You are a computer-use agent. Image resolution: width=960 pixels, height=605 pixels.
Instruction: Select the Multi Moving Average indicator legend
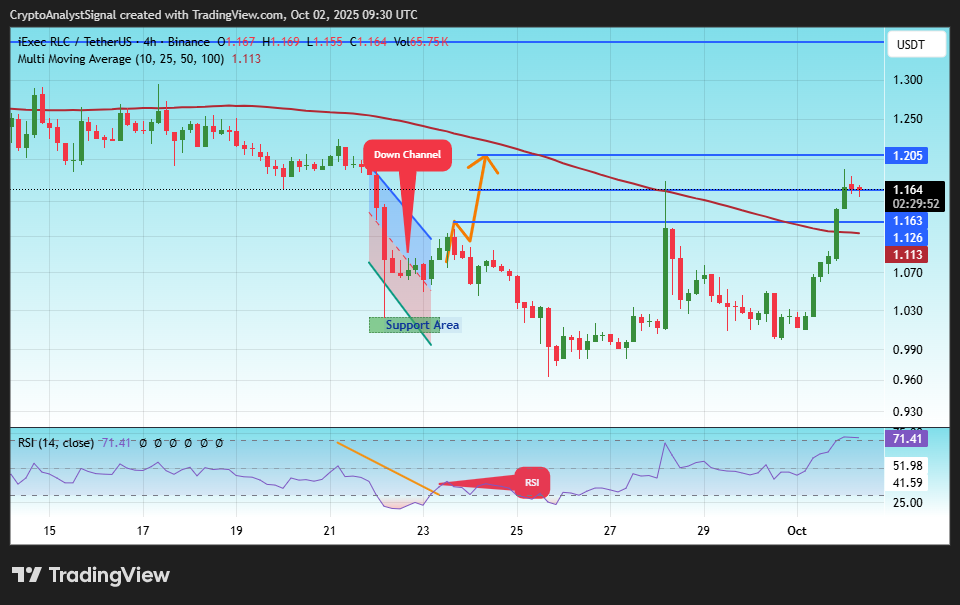(x=121, y=59)
